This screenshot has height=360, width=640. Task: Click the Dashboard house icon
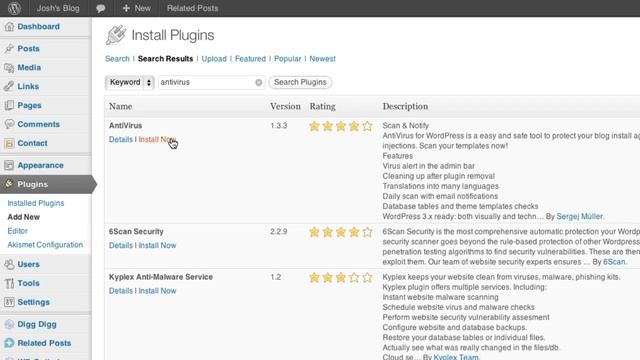(x=9, y=27)
